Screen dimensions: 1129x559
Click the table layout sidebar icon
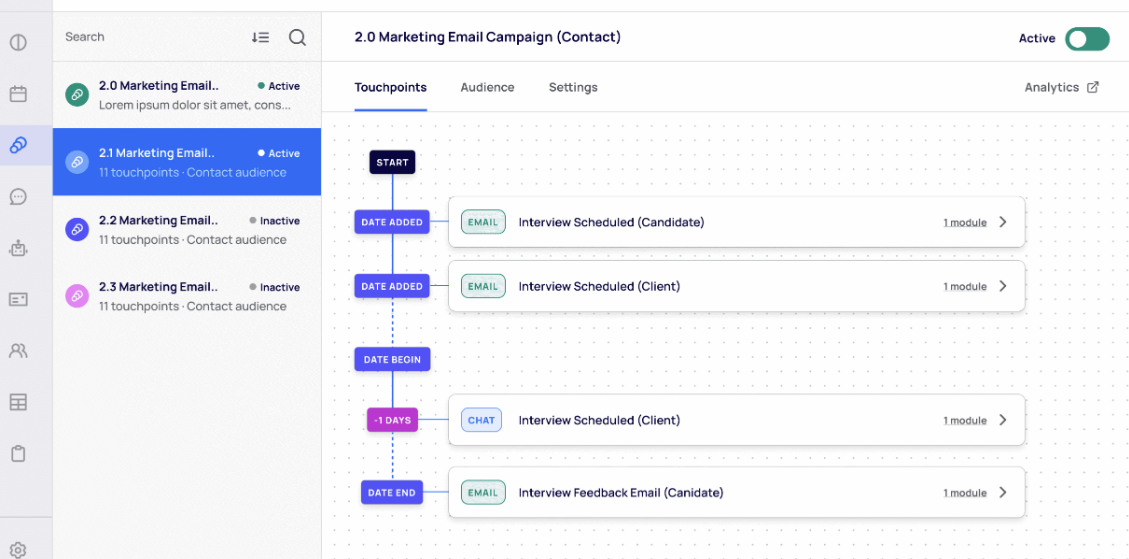18,402
